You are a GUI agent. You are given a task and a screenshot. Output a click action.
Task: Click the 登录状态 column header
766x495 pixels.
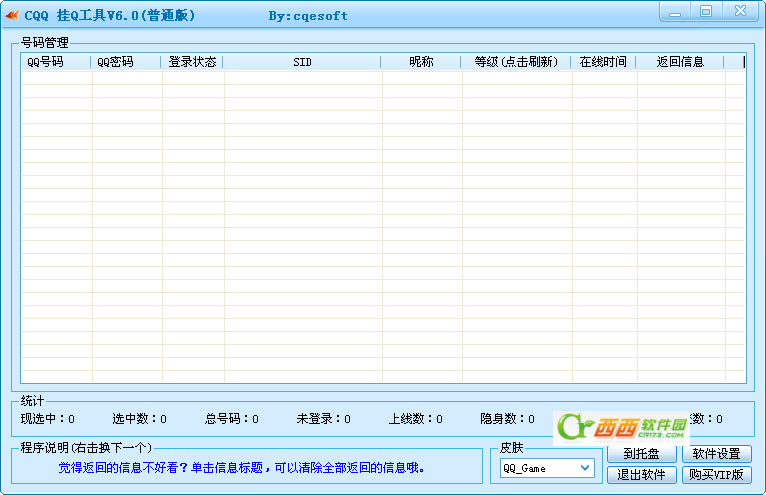[192, 62]
